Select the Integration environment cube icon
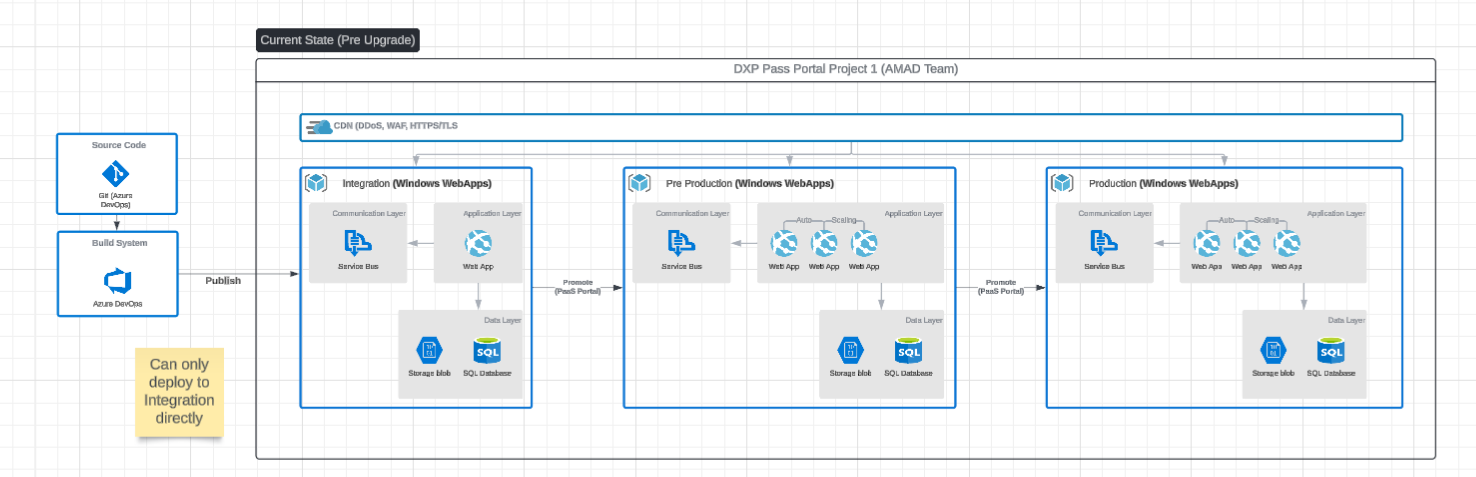The width and height of the screenshot is (1476, 477). [x=317, y=183]
